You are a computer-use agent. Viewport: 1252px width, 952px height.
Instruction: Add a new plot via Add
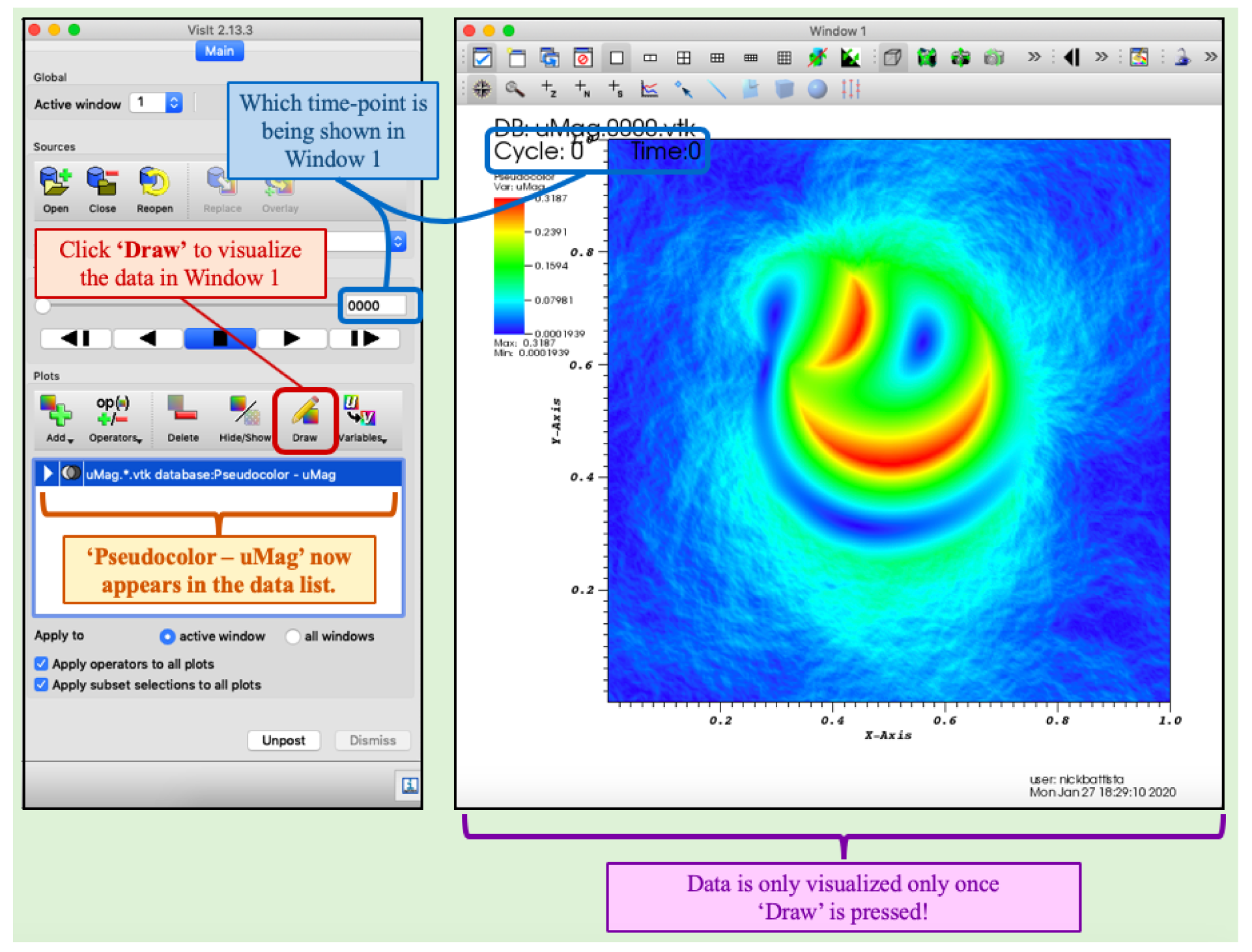(58, 419)
